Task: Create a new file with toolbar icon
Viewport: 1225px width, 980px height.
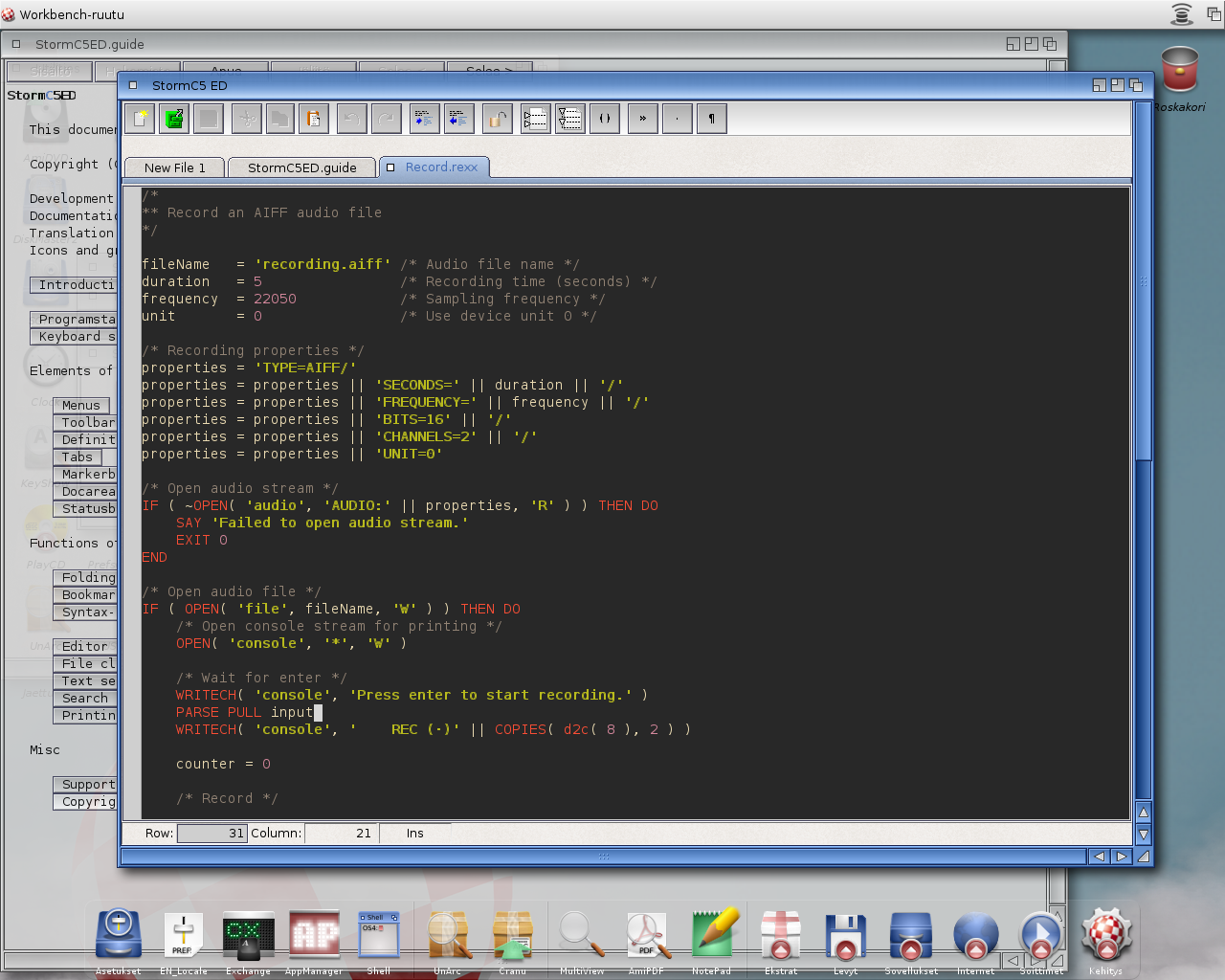Action: click(x=140, y=119)
